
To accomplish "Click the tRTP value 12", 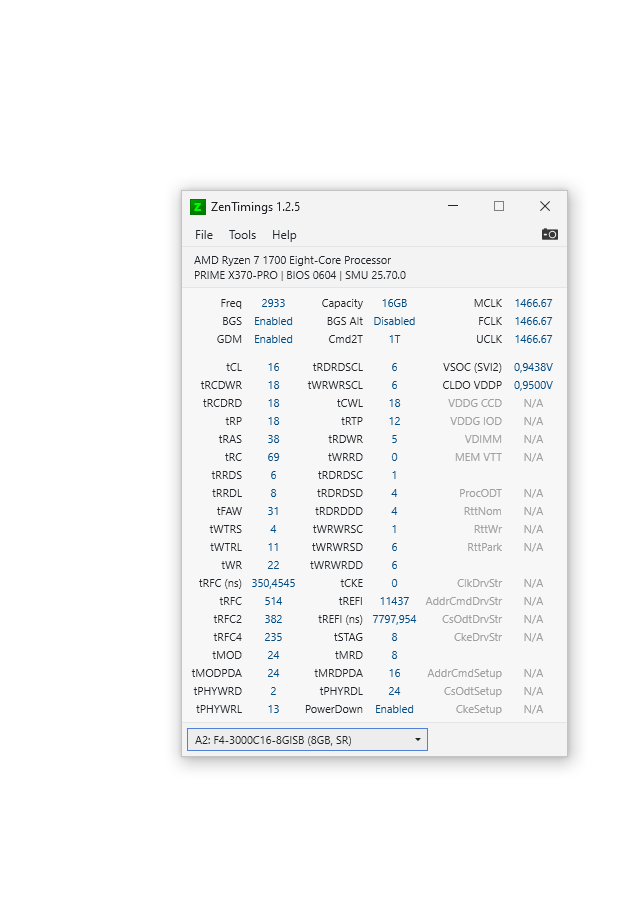I will tap(394, 421).
